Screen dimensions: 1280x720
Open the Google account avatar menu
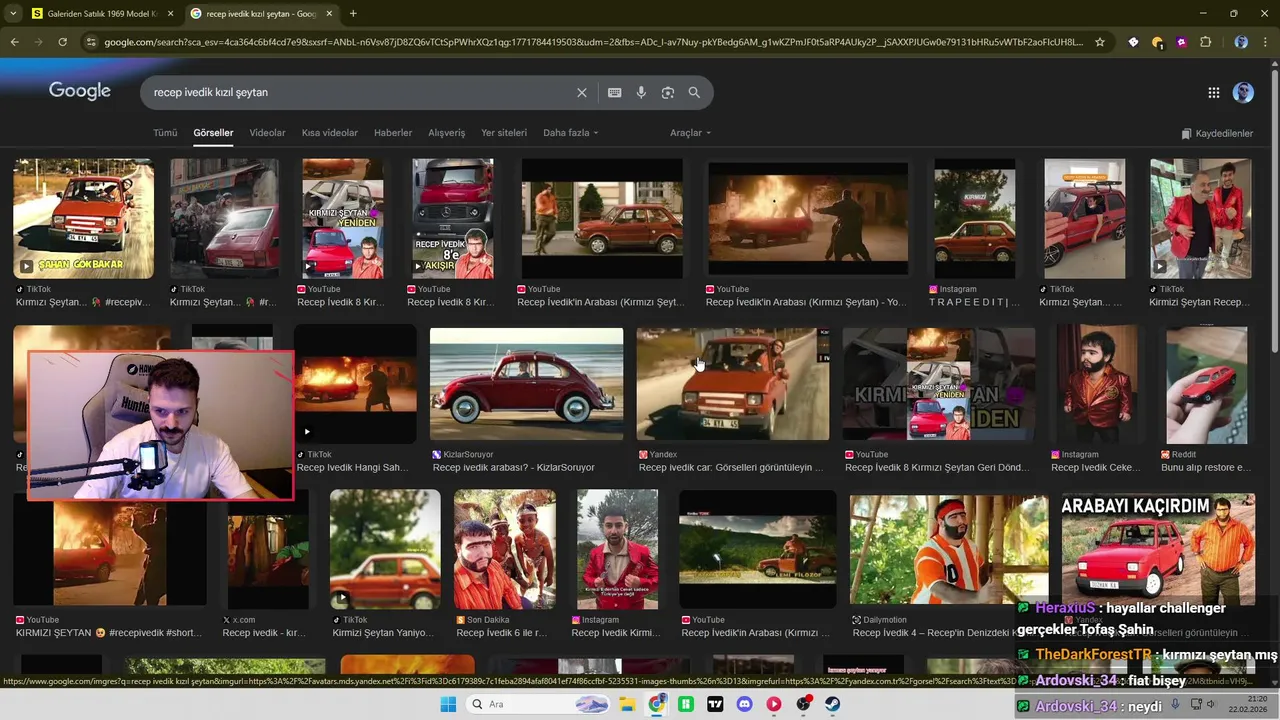1243,92
